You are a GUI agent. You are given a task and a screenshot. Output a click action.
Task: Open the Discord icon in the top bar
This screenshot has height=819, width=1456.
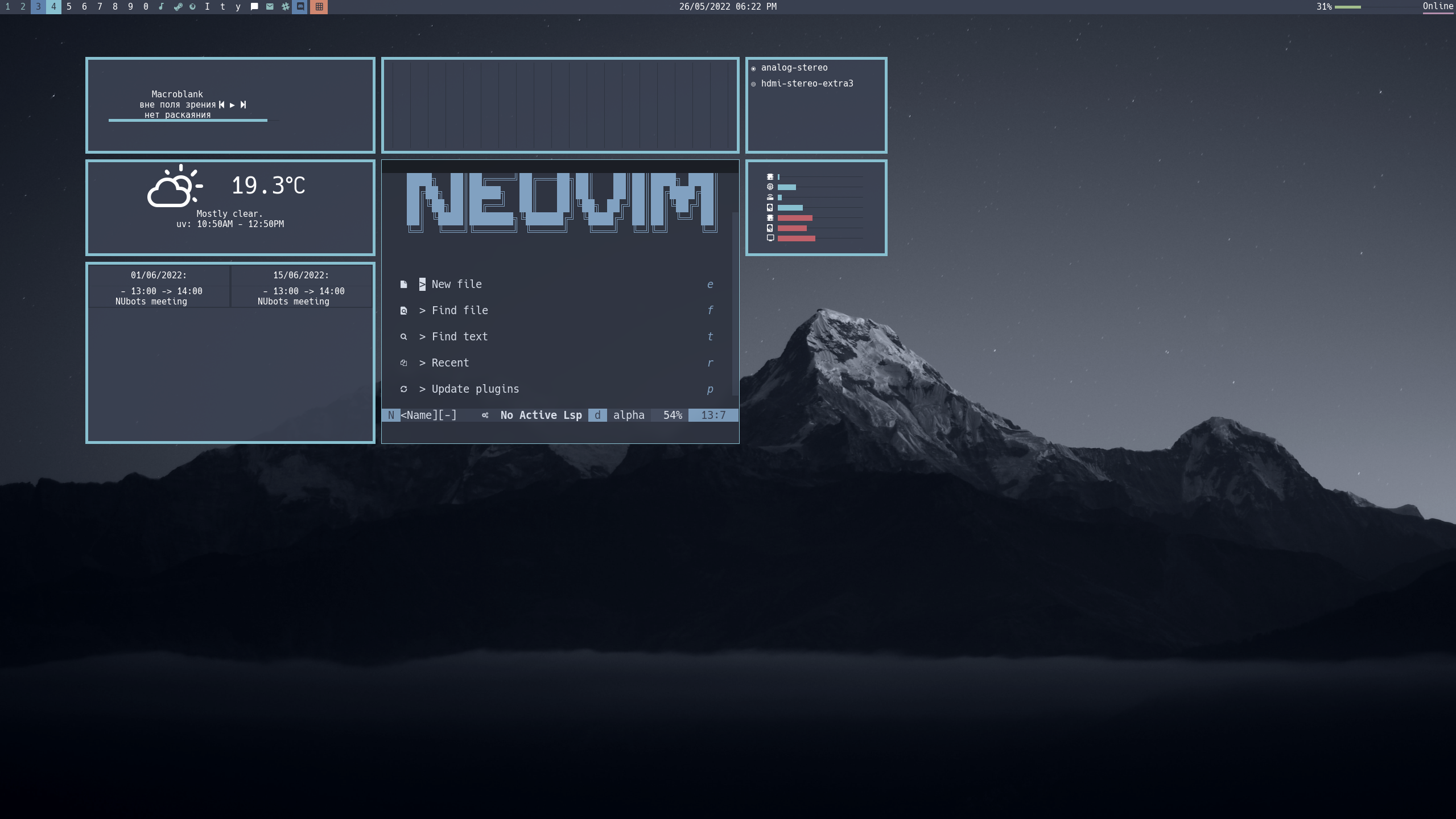coord(300,7)
